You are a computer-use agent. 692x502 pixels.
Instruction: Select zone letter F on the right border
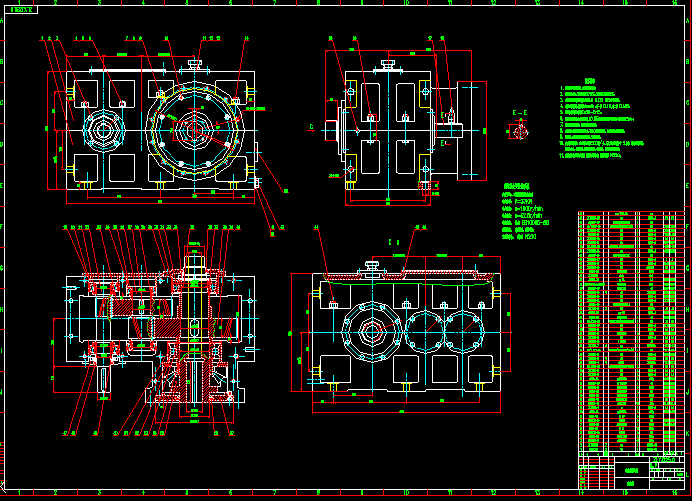[x=688, y=226]
